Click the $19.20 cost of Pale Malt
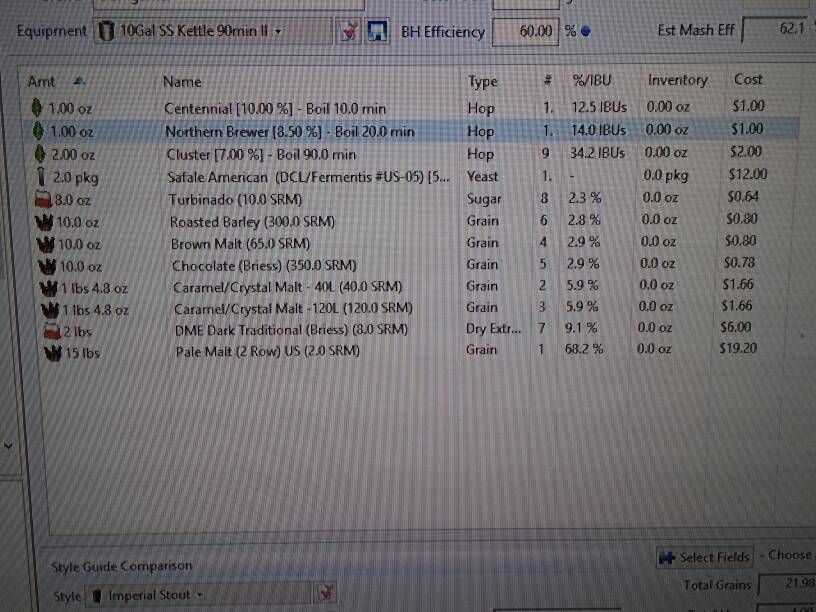The width and height of the screenshot is (816, 612). (738, 348)
